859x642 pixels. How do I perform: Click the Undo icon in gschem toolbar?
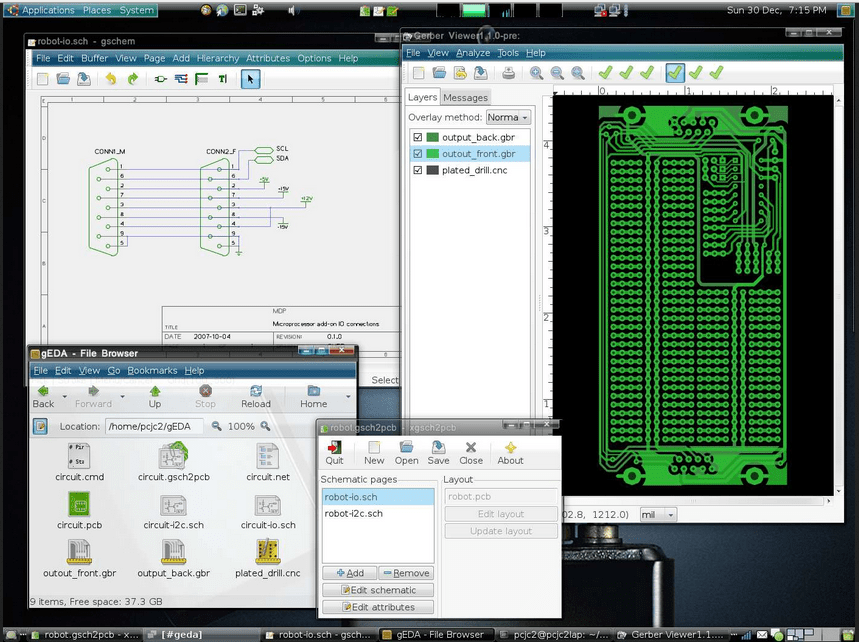click(x=111, y=78)
